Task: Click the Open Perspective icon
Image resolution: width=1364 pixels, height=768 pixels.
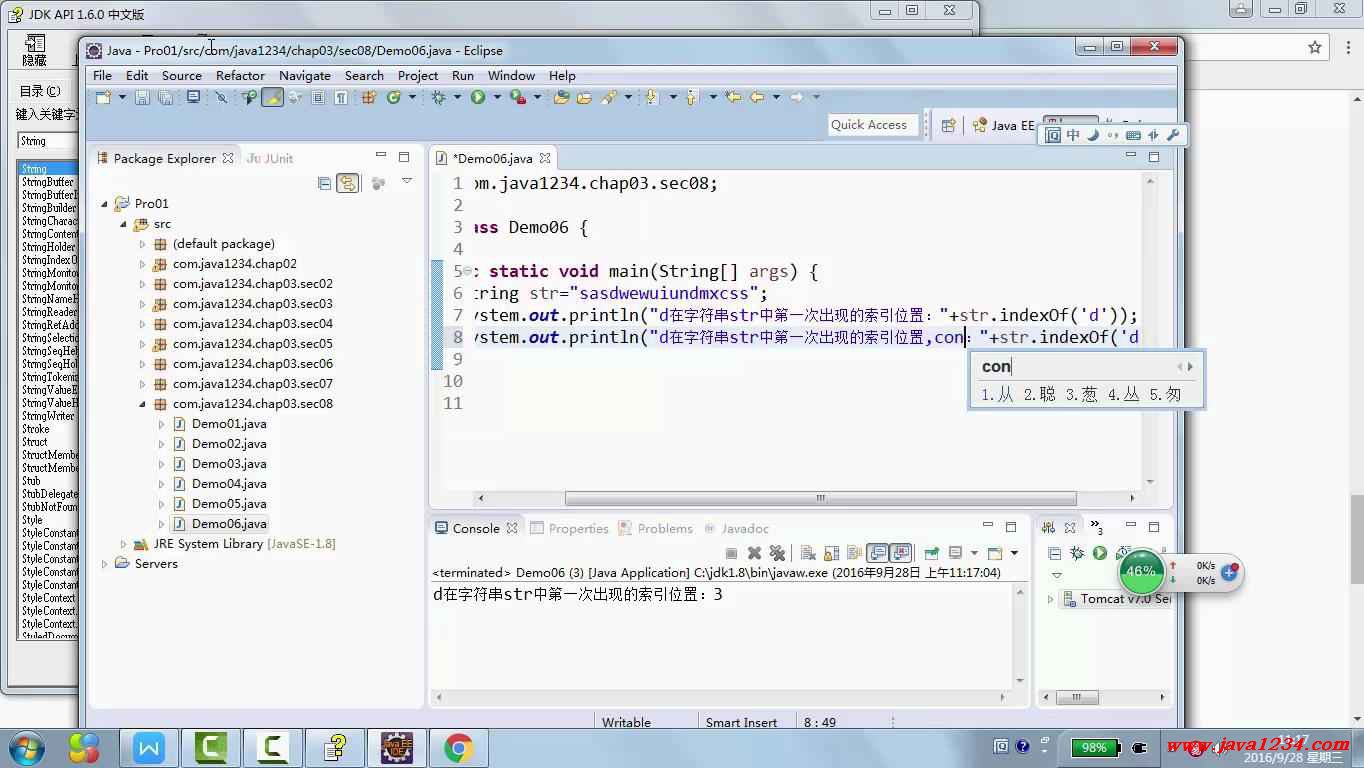Action: coord(949,125)
